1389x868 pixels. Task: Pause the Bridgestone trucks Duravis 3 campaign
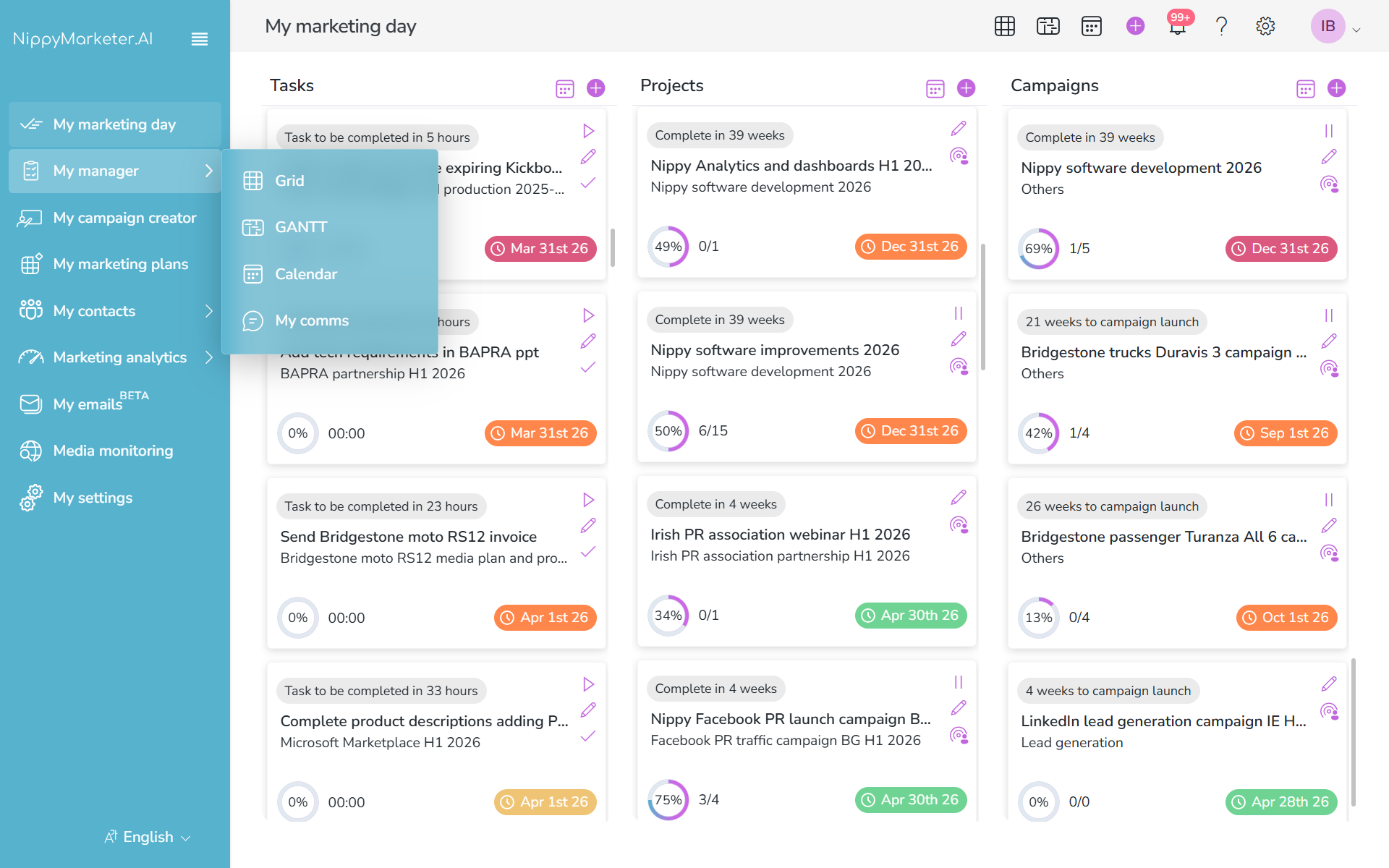pyautogui.click(x=1330, y=315)
